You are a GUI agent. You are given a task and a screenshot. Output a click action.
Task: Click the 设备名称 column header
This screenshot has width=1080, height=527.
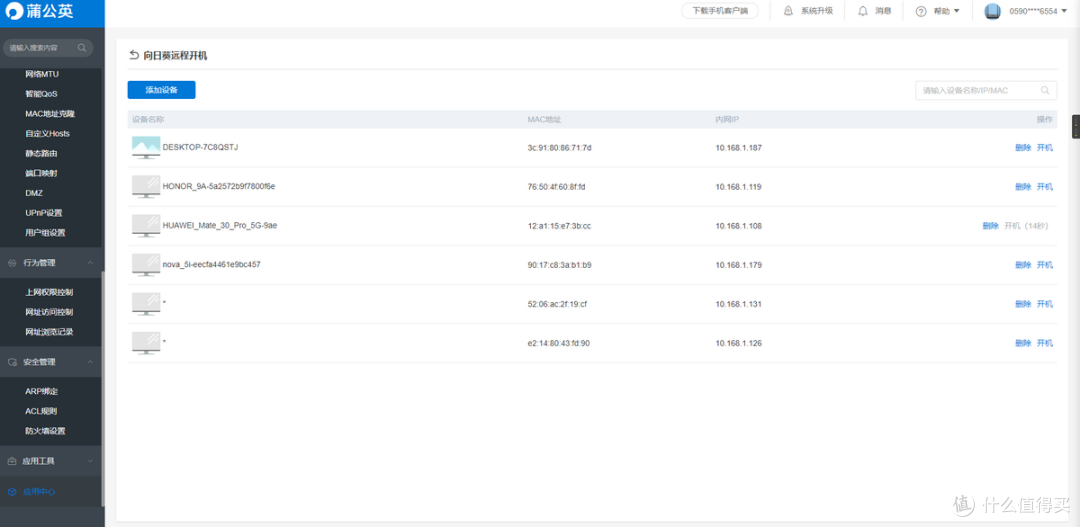click(x=148, y=120)
